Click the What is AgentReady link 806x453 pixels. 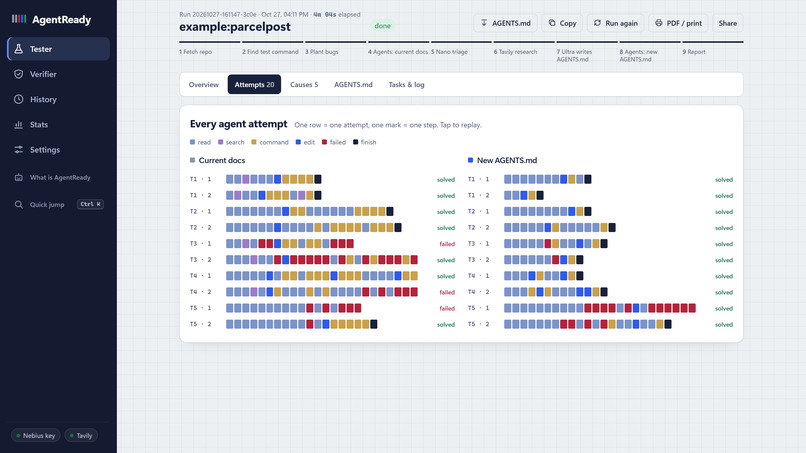[x=60, y=177]
